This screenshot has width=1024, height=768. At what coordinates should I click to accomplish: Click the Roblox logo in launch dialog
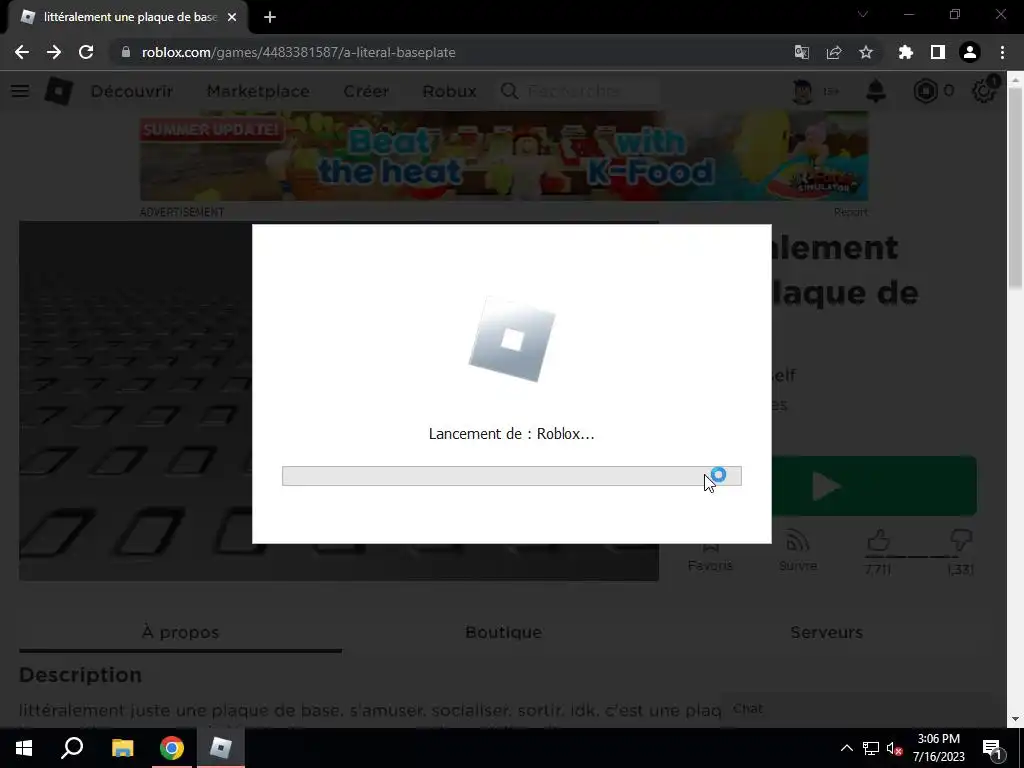(512, 340)
